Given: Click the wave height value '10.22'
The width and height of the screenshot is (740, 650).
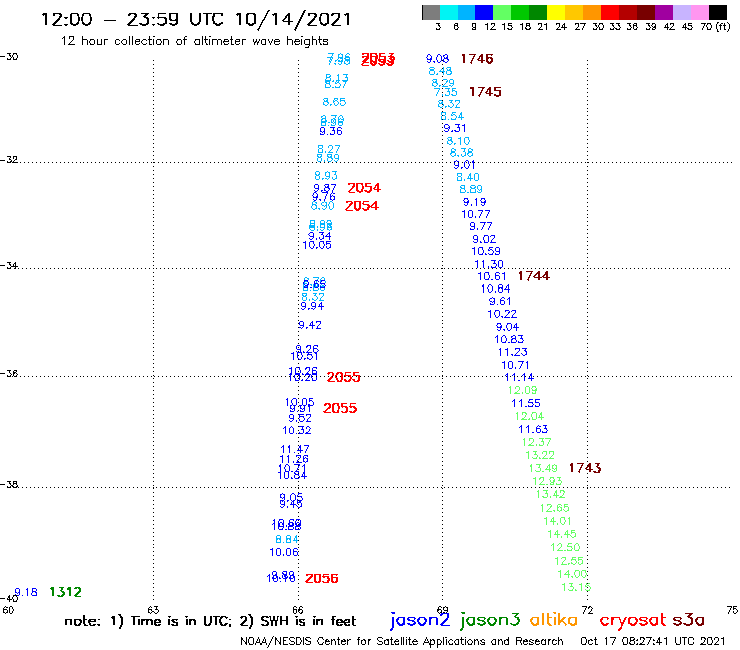Looking at the screenshot, I should coord(502,314).
